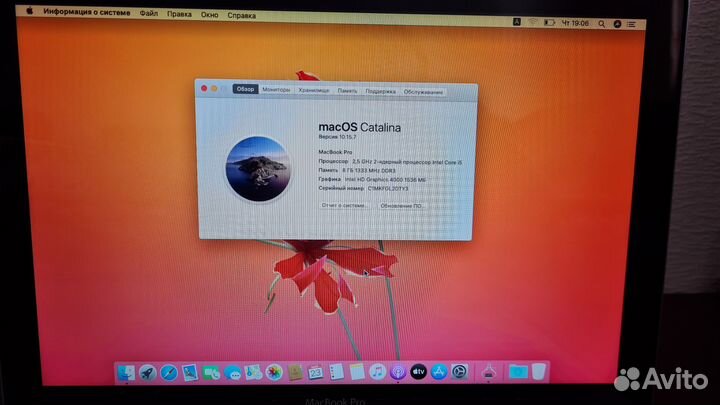The width and height of the screenshot is (720, 405).
Task: Open the Mail stamp icon in Dock
Action: pos(190,373)
